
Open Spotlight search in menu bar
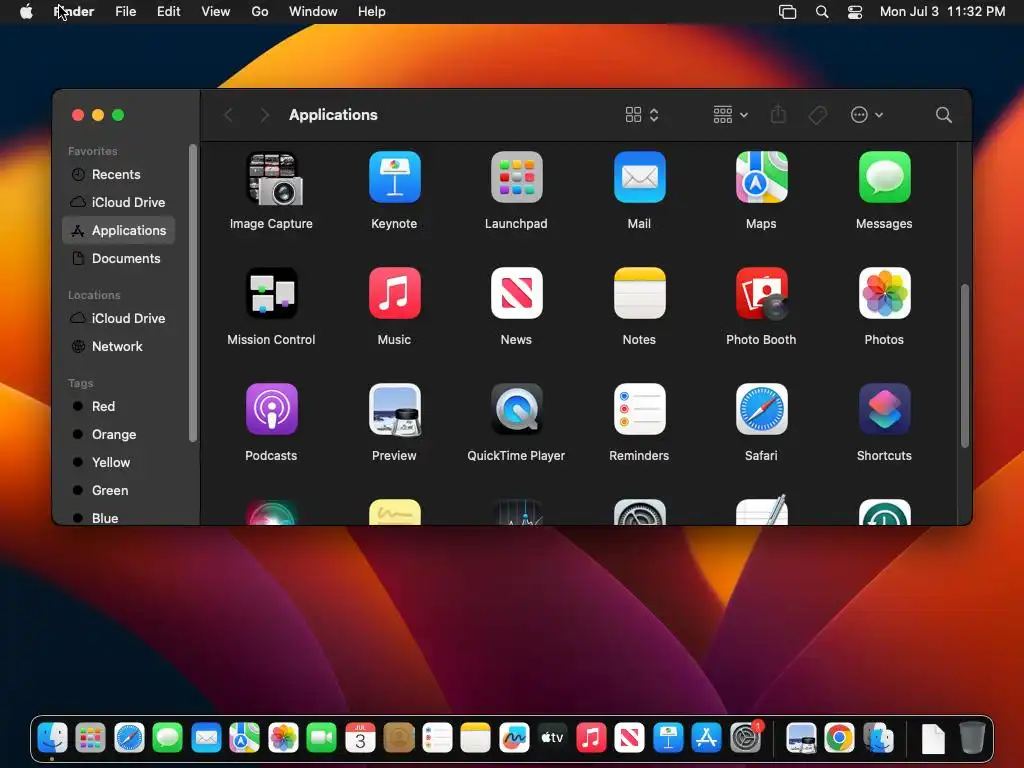pyautogui.click(x=822, y=12)
